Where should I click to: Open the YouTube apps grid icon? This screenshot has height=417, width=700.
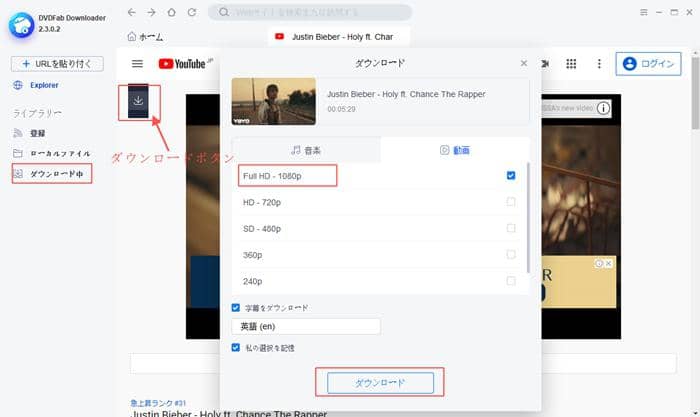(x=571, y=63)
